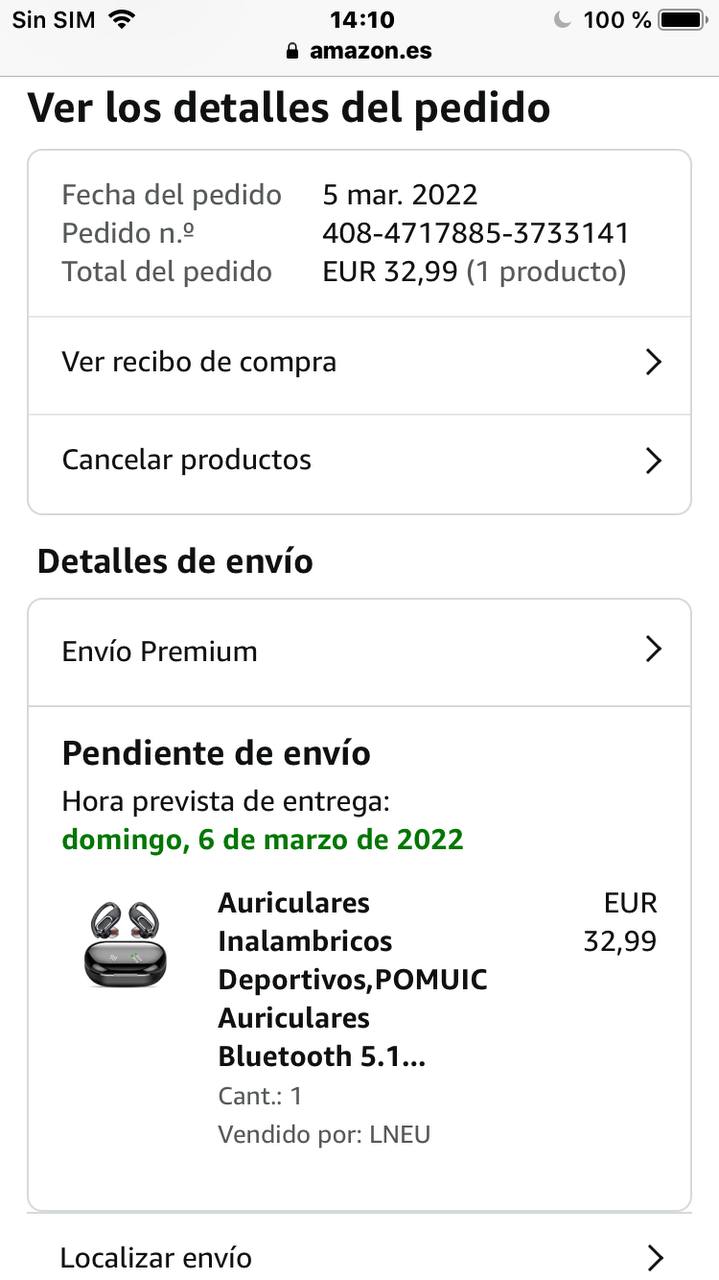The height and width of the screenshot is (1280, 719).
Task: Tap delivery date domingo, 6 de marzo
Action: (x=263, y=839)
